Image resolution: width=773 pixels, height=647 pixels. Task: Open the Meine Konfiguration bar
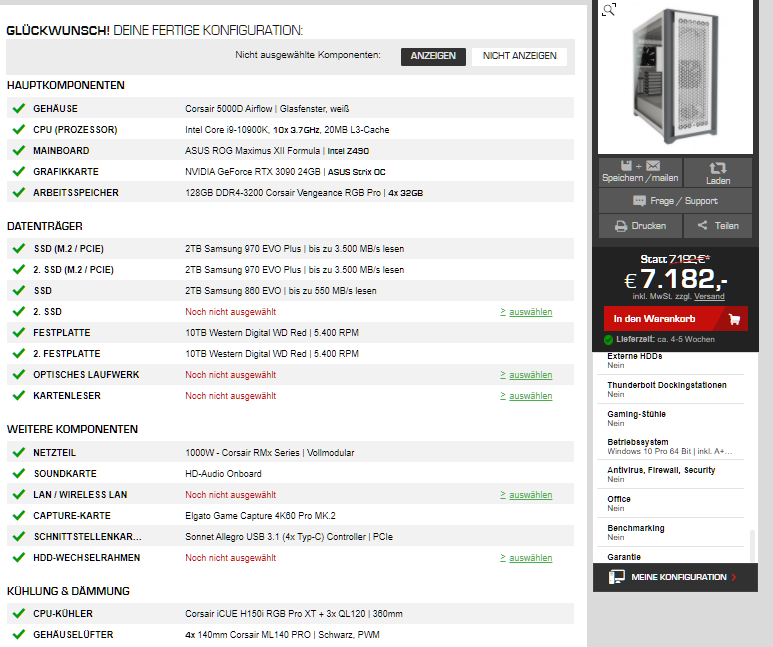pos(675,577)
